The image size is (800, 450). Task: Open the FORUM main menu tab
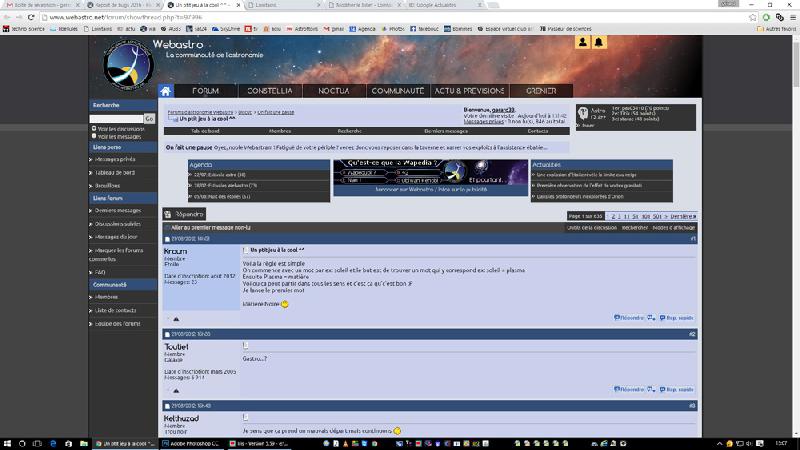(x=206, y=91)
